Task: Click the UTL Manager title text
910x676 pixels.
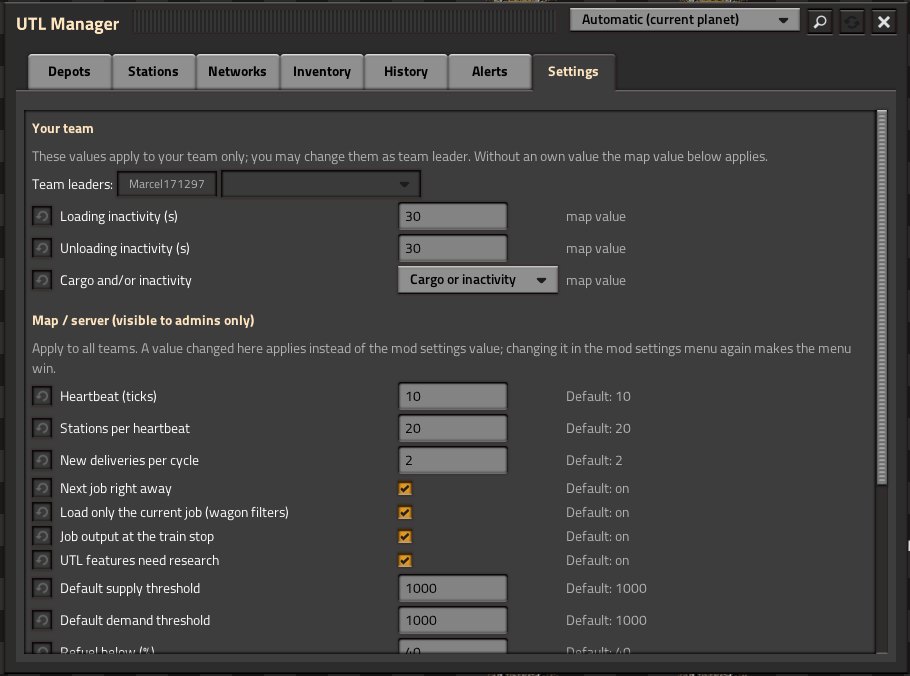Action: click(x=67, y=24)
